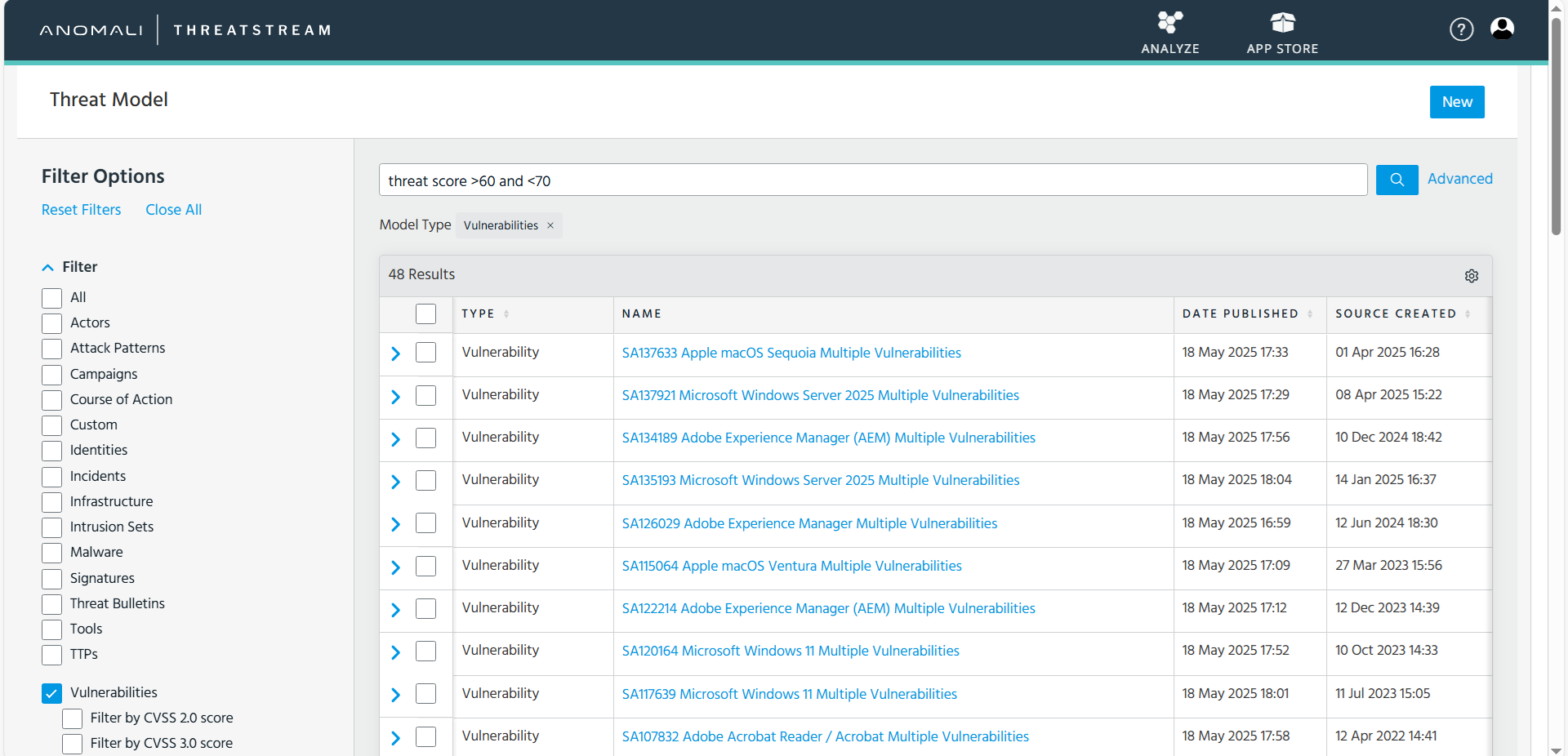This screenshot has width=1568, height=756.
Task: Click the date 18 May 2025 17:33
Action: click(1235, 352)
